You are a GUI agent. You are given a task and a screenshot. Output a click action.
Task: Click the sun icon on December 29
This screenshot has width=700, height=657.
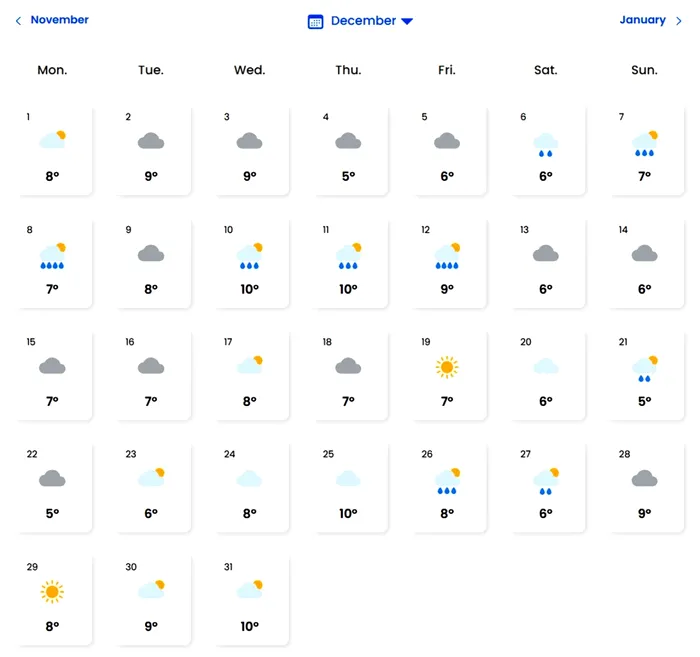click(x=52, y=592)
